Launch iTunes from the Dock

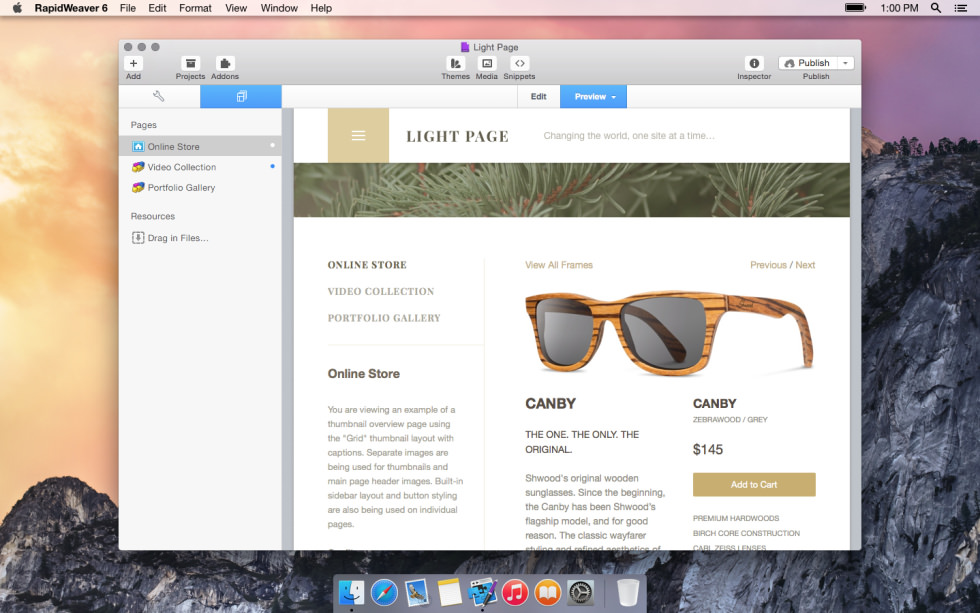(515, 592)
